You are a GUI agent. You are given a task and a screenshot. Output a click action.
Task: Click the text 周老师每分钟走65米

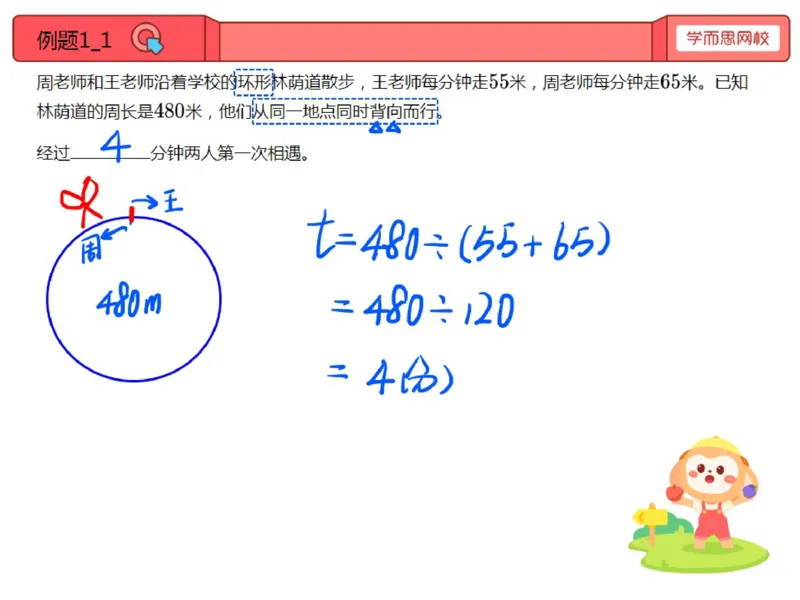[619, 82]
